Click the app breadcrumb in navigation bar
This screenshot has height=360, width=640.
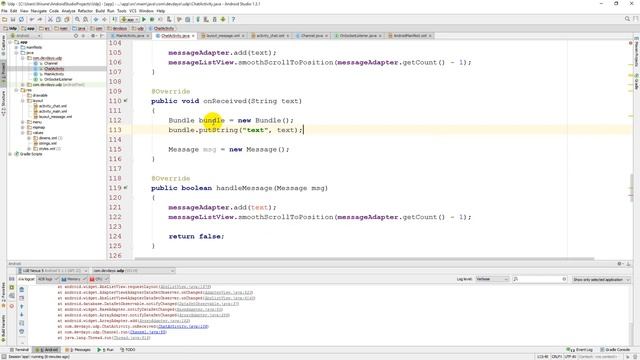28,29
